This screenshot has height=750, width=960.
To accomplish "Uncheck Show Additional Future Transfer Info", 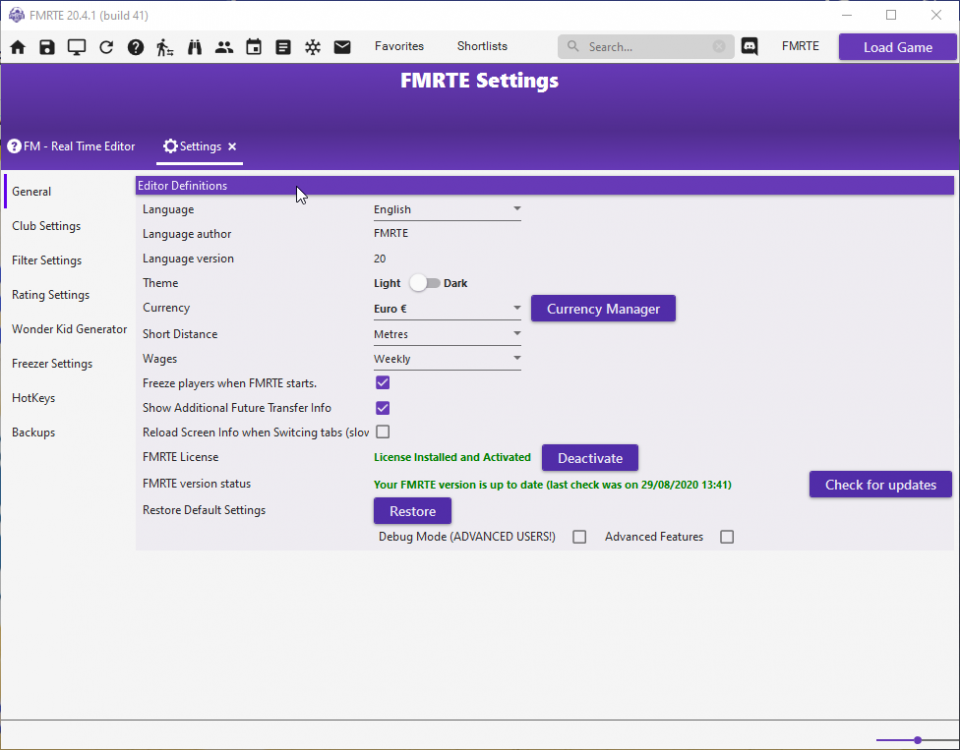I will click(x=383, y=408).
